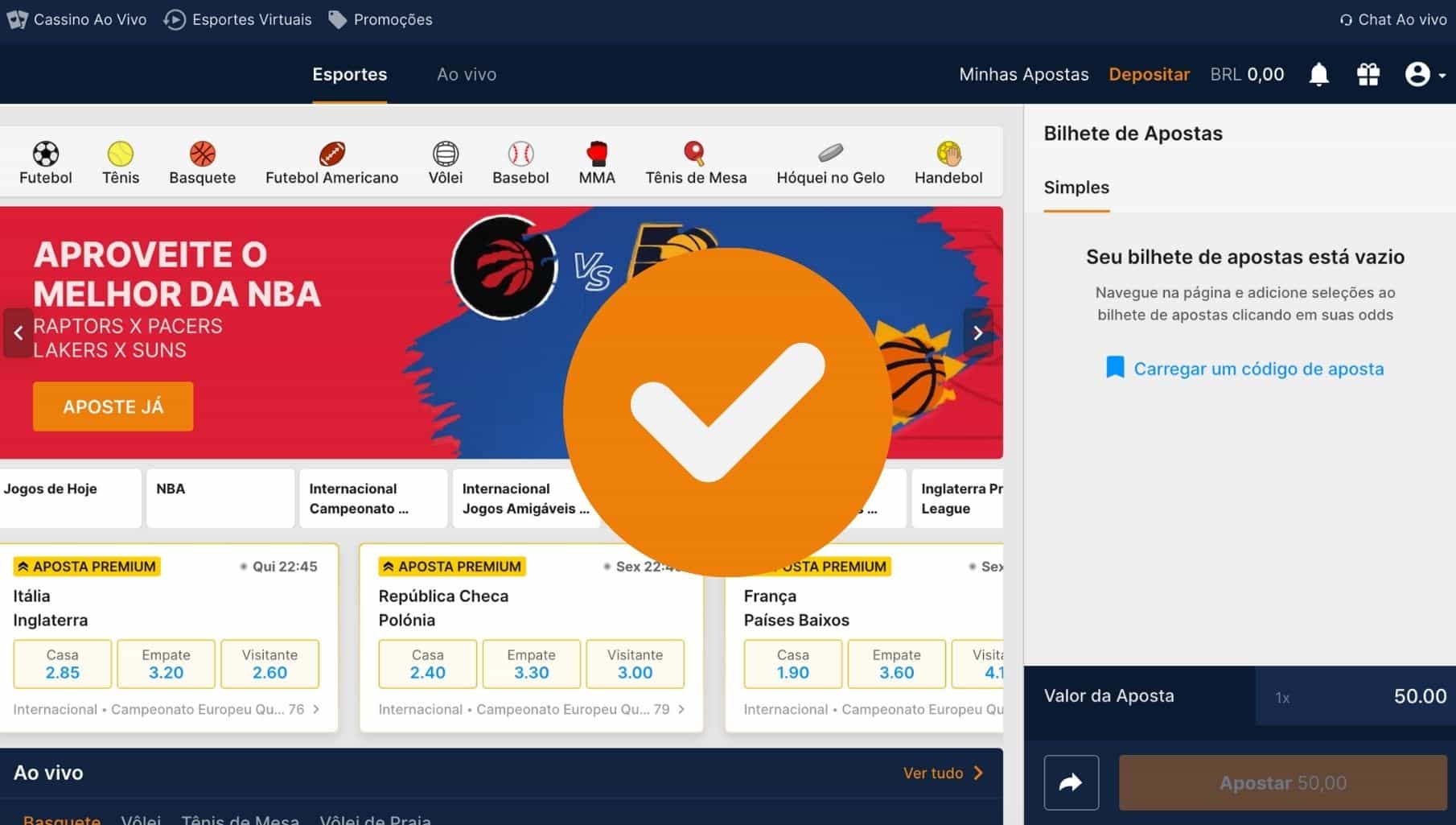Open Cassino Ao Vivo

point(76,19)
